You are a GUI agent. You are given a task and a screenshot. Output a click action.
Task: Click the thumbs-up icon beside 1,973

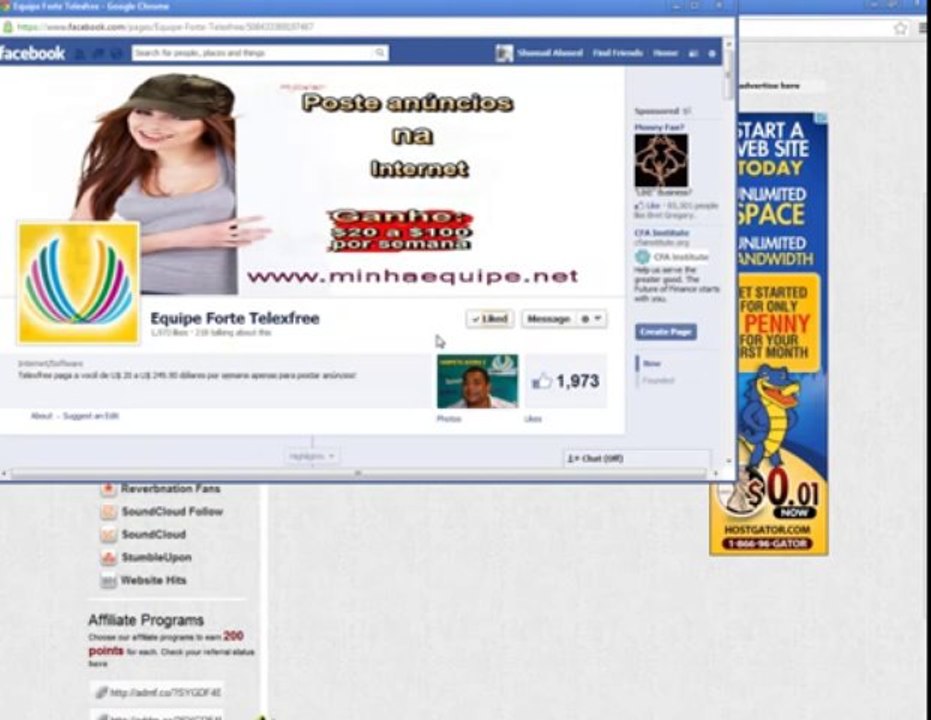[542, 381]
